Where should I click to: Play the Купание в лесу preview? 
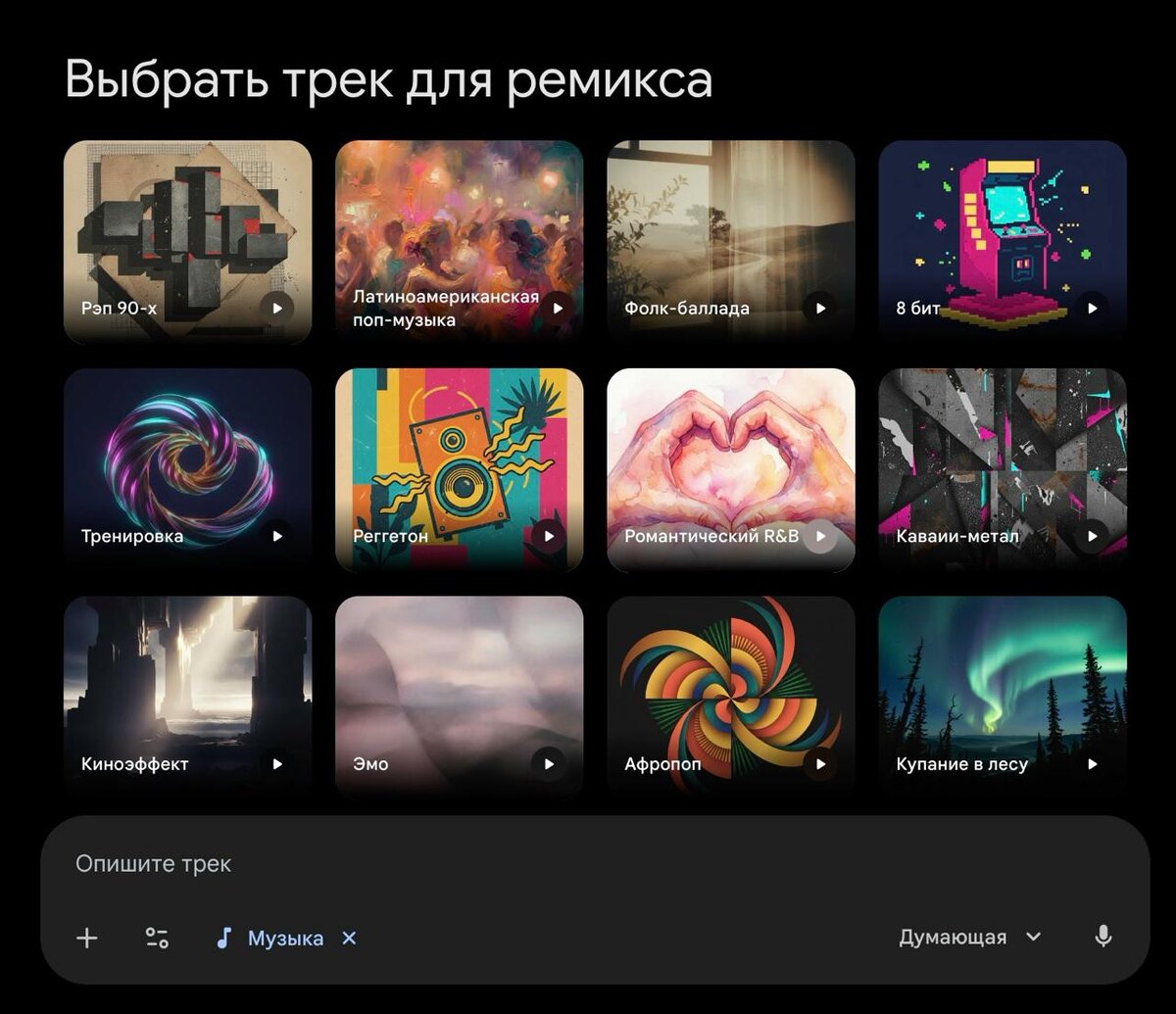1092,764
